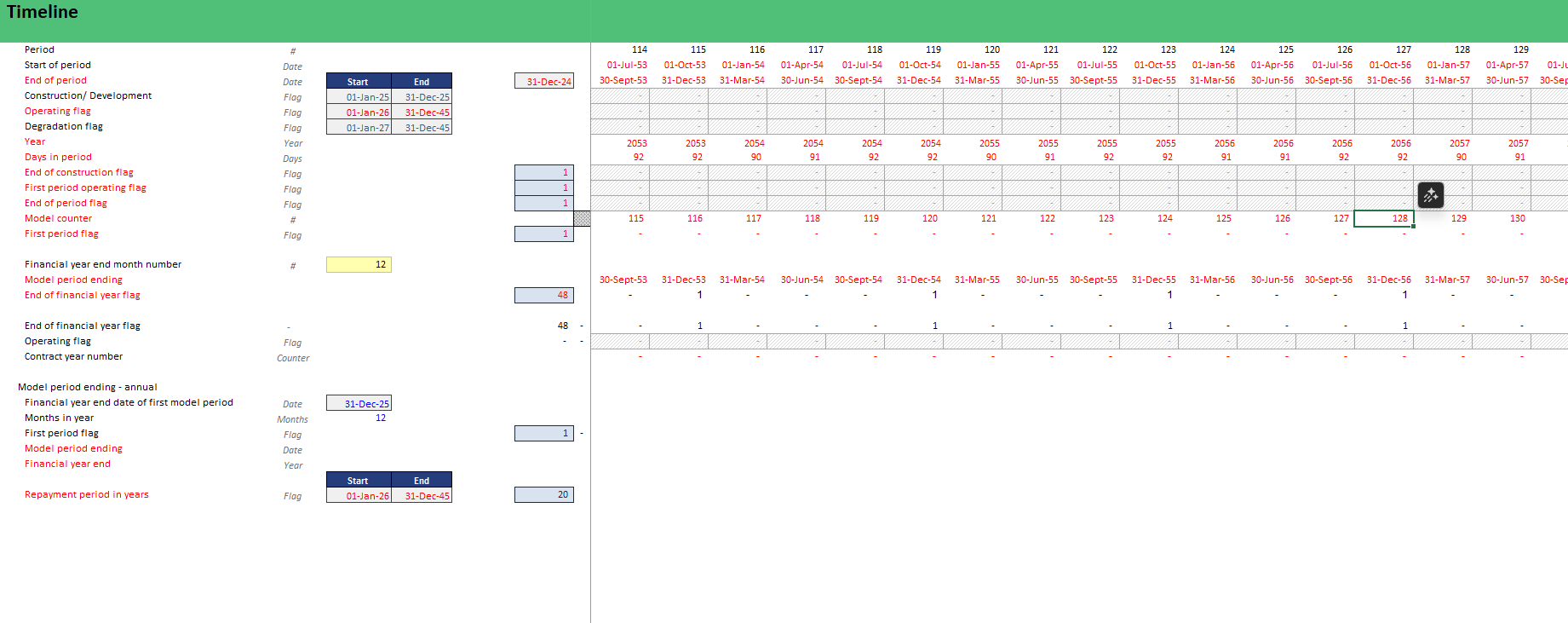Select Construction/Development start date 01-Jan-25
This screenshot has height=623, width=1568.
(359, 97)
